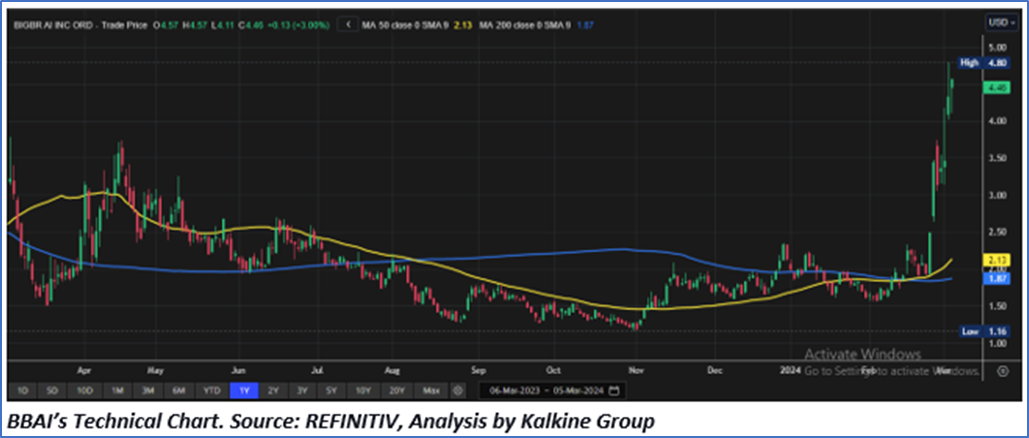Select the 10D time range

point(85,391)
